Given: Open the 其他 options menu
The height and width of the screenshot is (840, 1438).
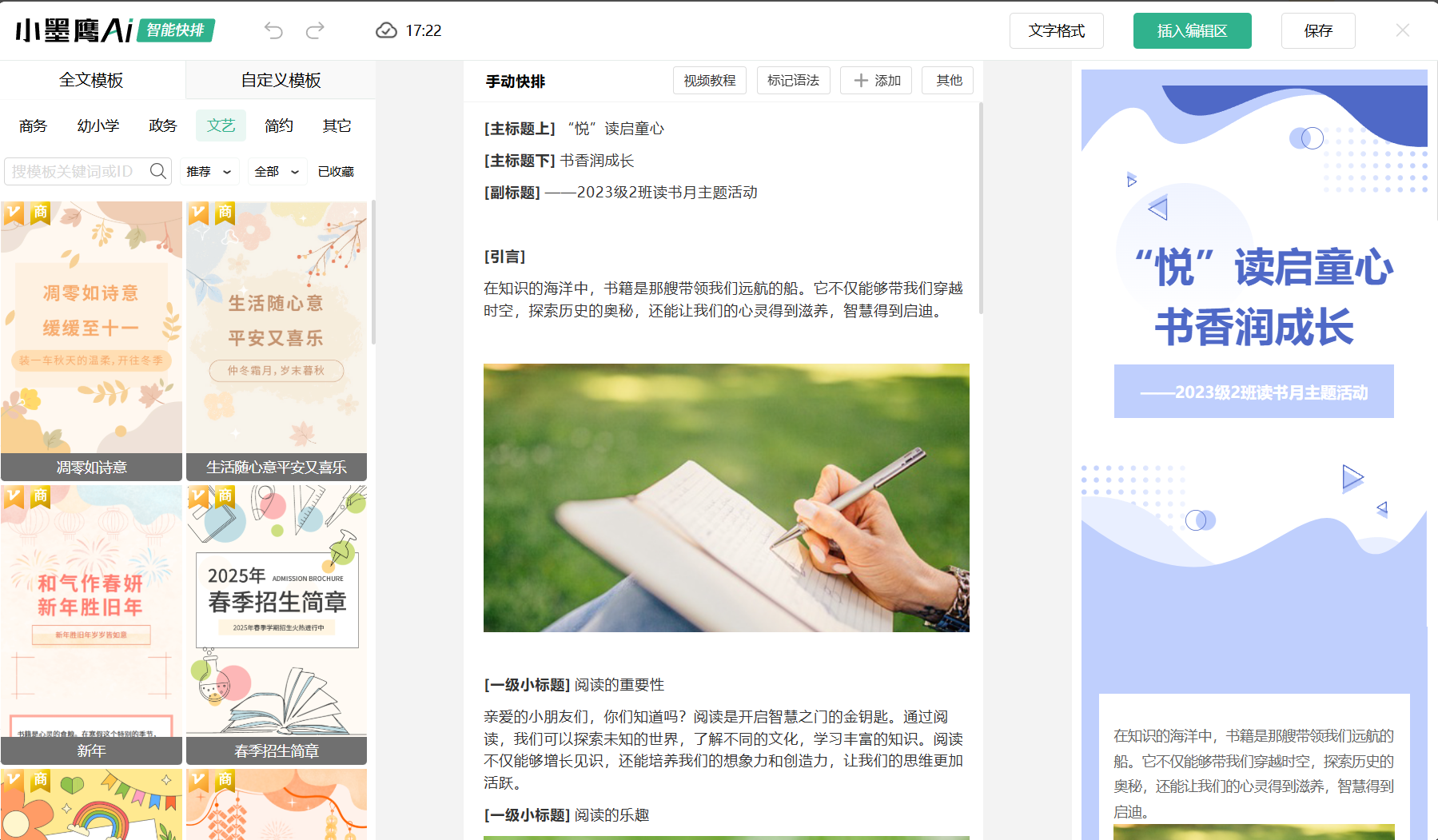Looking at the screenshot, I should 949,81.
